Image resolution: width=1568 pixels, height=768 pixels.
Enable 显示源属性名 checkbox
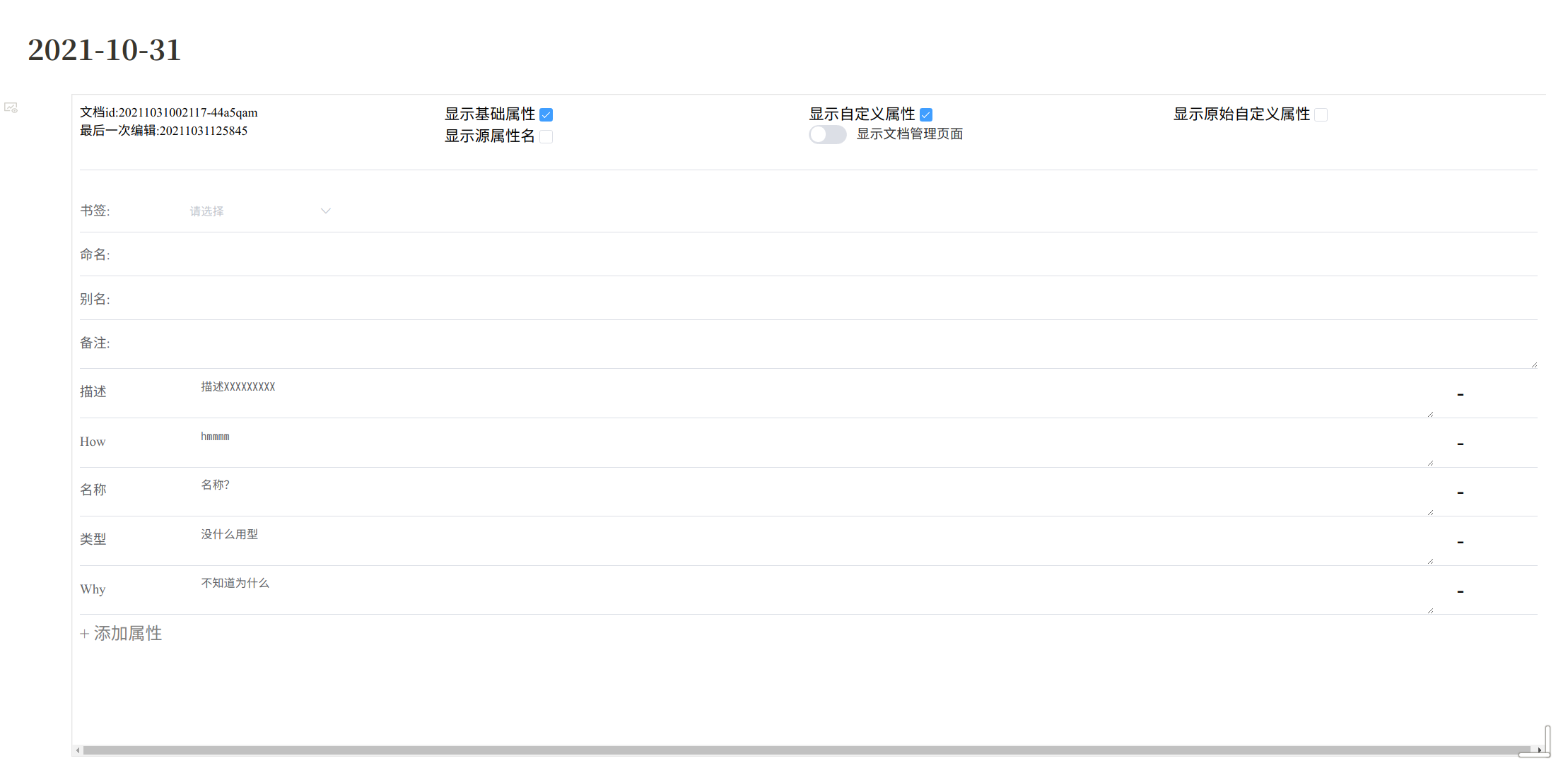tap(546, 136)
